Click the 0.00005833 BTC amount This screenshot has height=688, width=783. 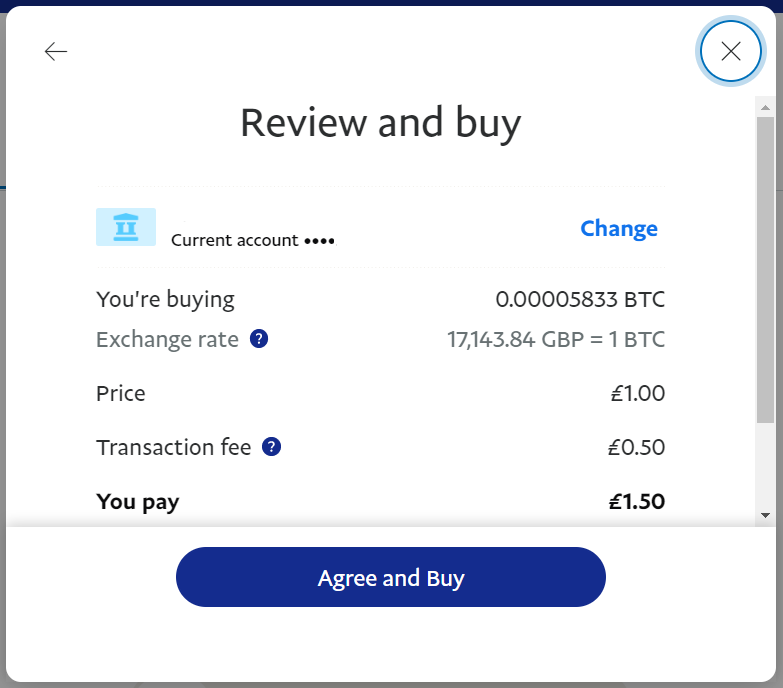point(580,299)
